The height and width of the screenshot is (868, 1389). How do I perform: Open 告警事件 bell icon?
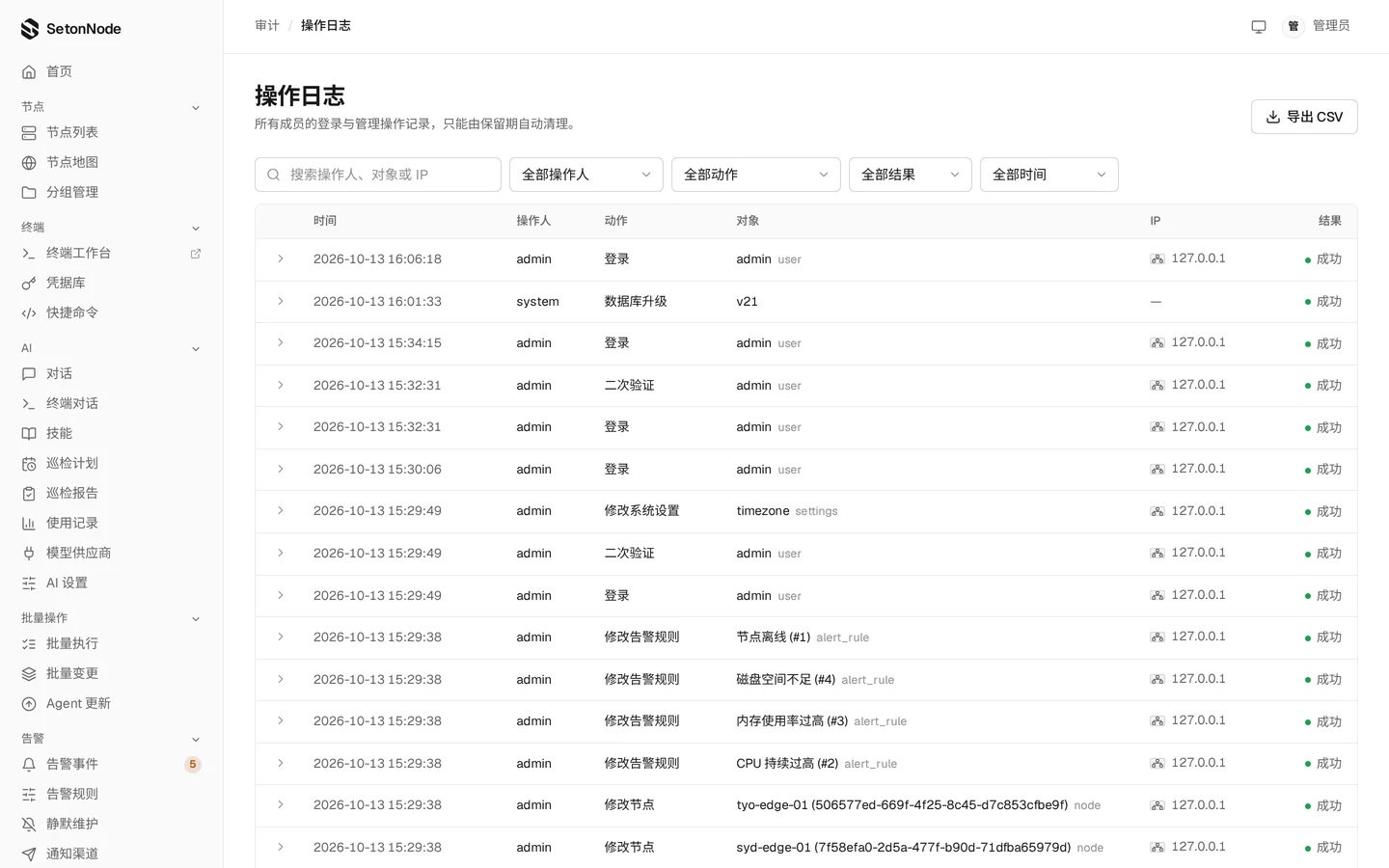click(29, 764)
